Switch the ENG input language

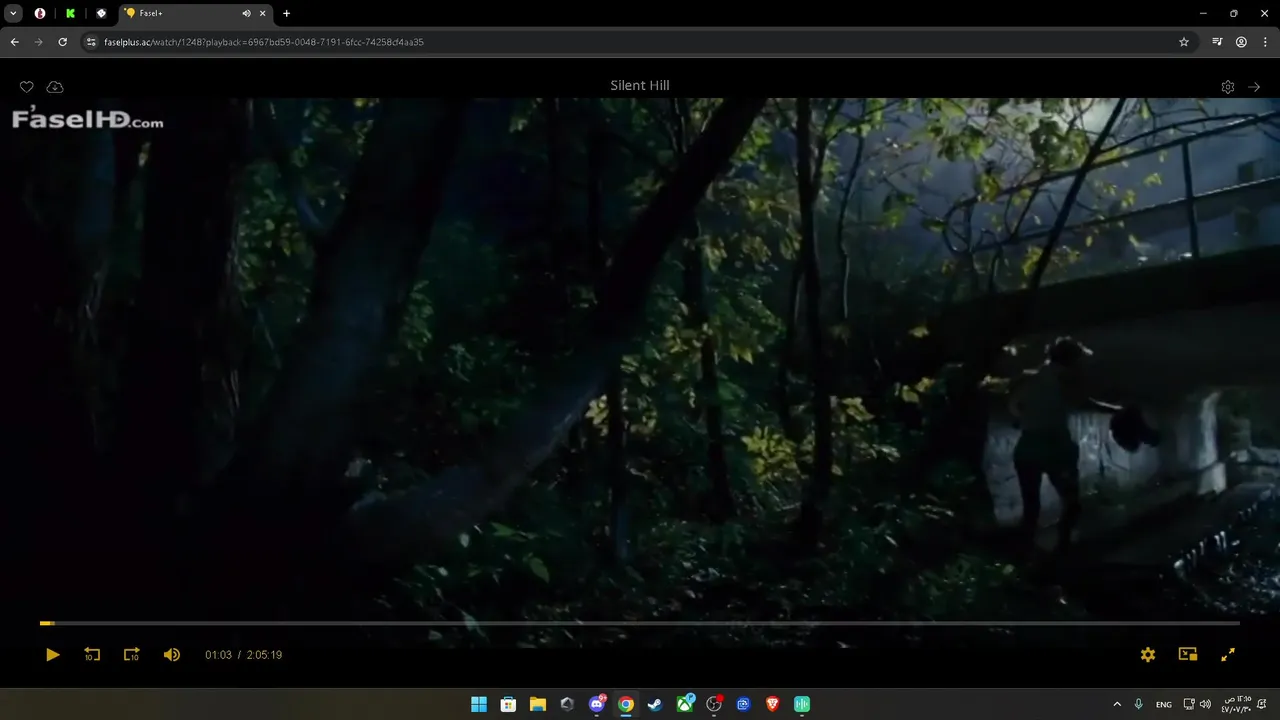(x=1164, y=704)
